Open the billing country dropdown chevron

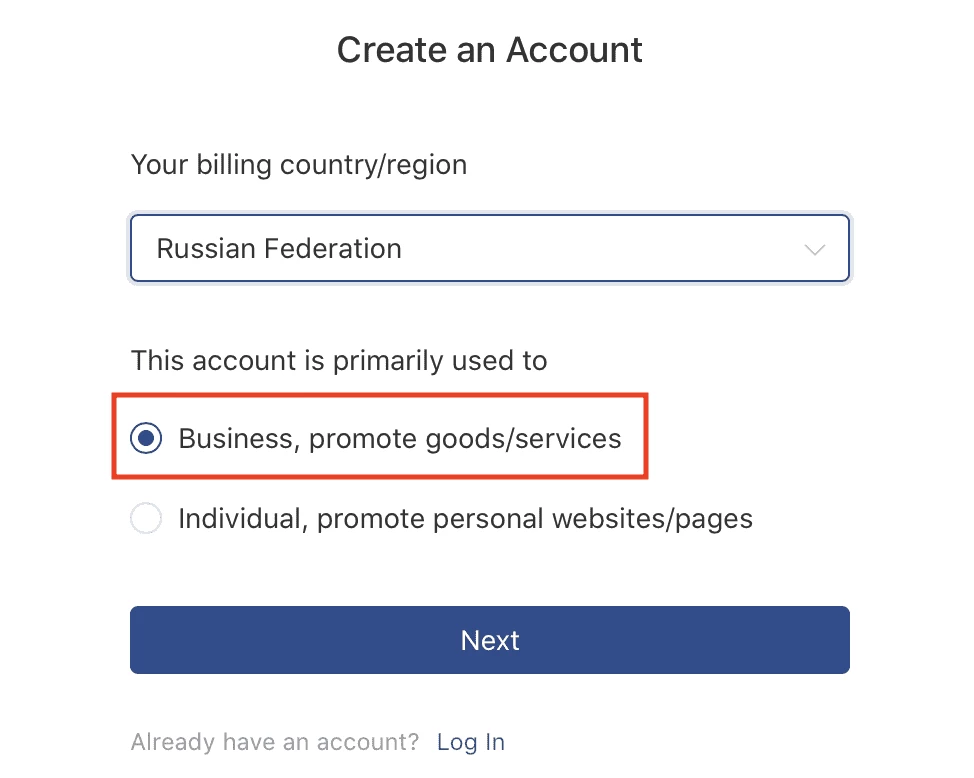[x=814, y=250]
